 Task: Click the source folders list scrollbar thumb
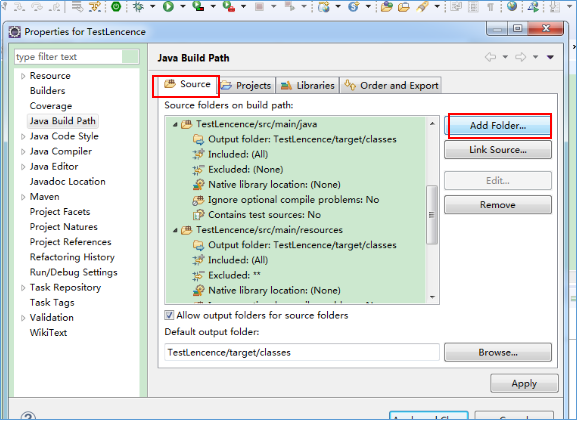point(432,215)
